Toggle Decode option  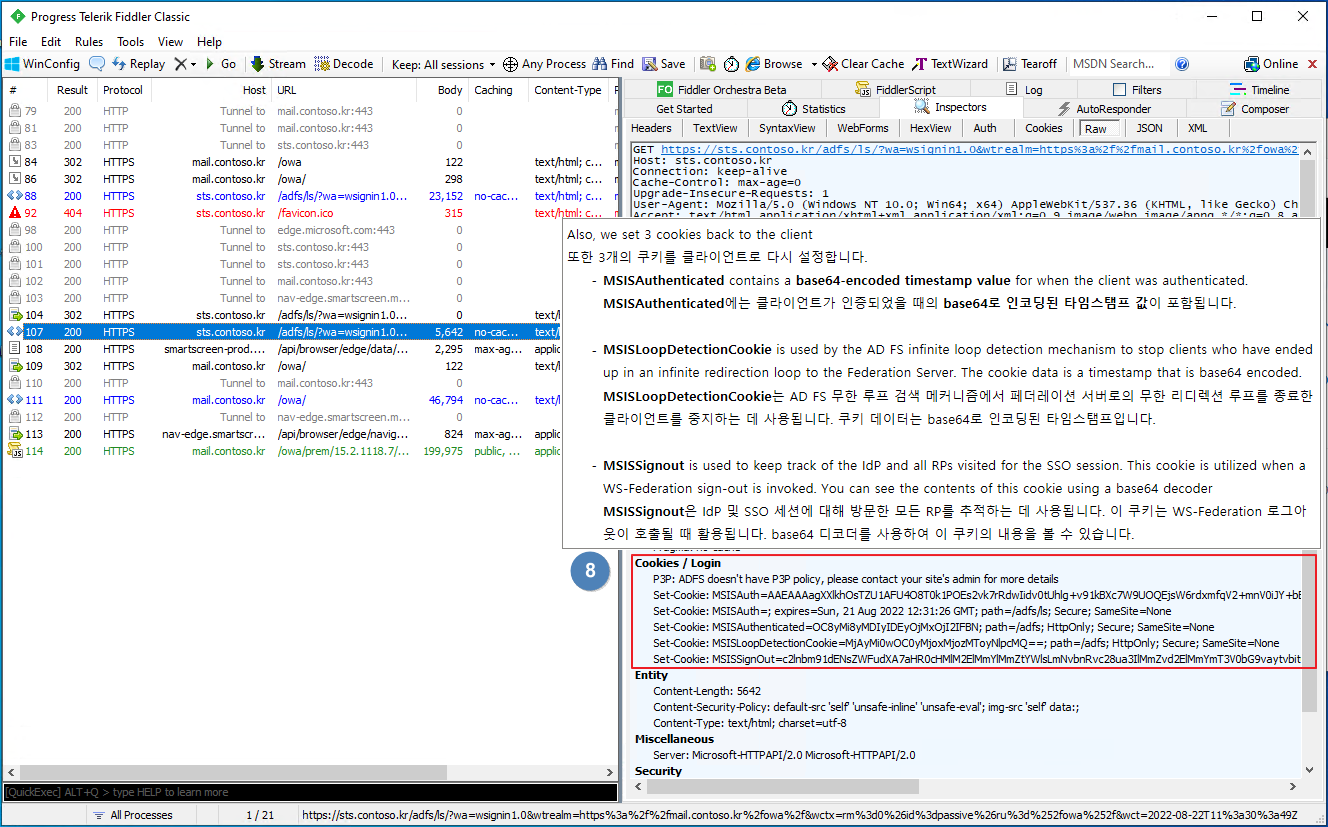344,64
